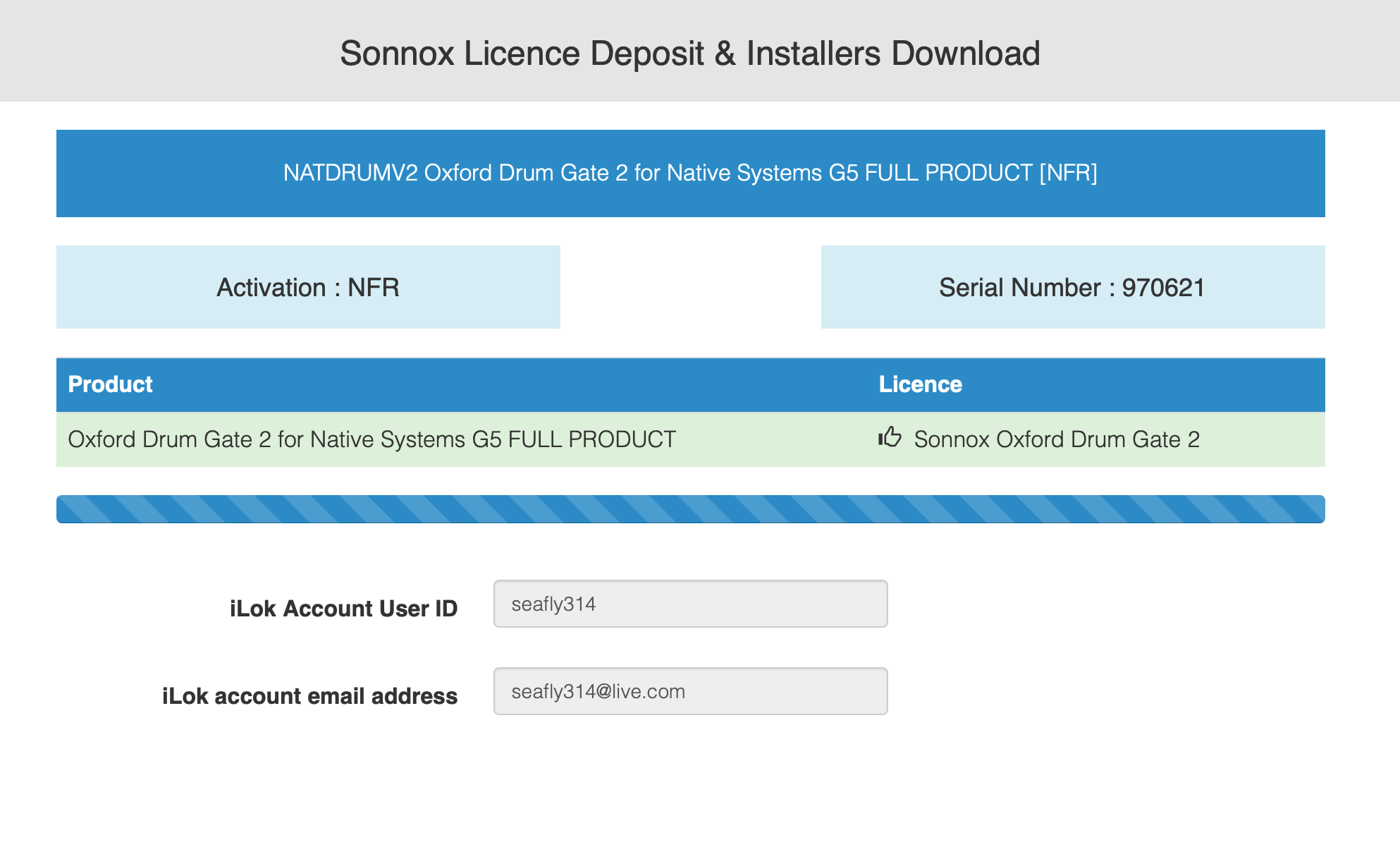Click the 'iLok account email address' label
The image size is (1400, 859).
[309, 696]
